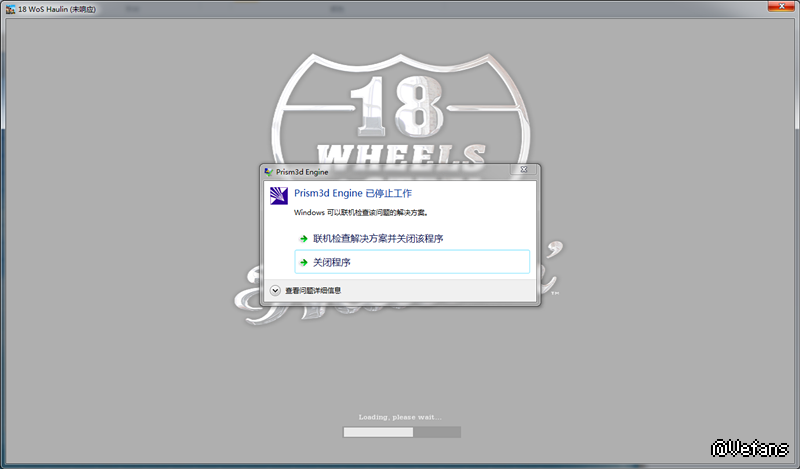Expand the 查看问题详细信息 chevron
800x469 pixels.
275,290
